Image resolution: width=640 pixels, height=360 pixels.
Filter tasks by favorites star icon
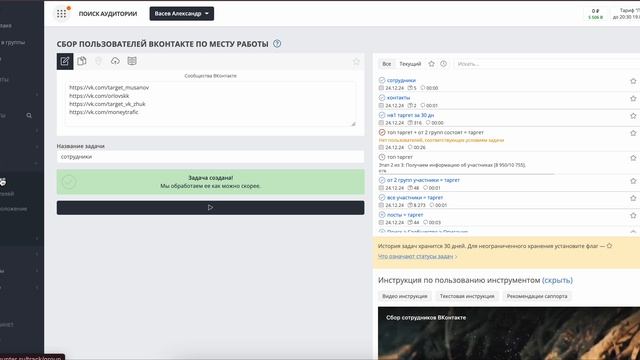click(431, 64)
